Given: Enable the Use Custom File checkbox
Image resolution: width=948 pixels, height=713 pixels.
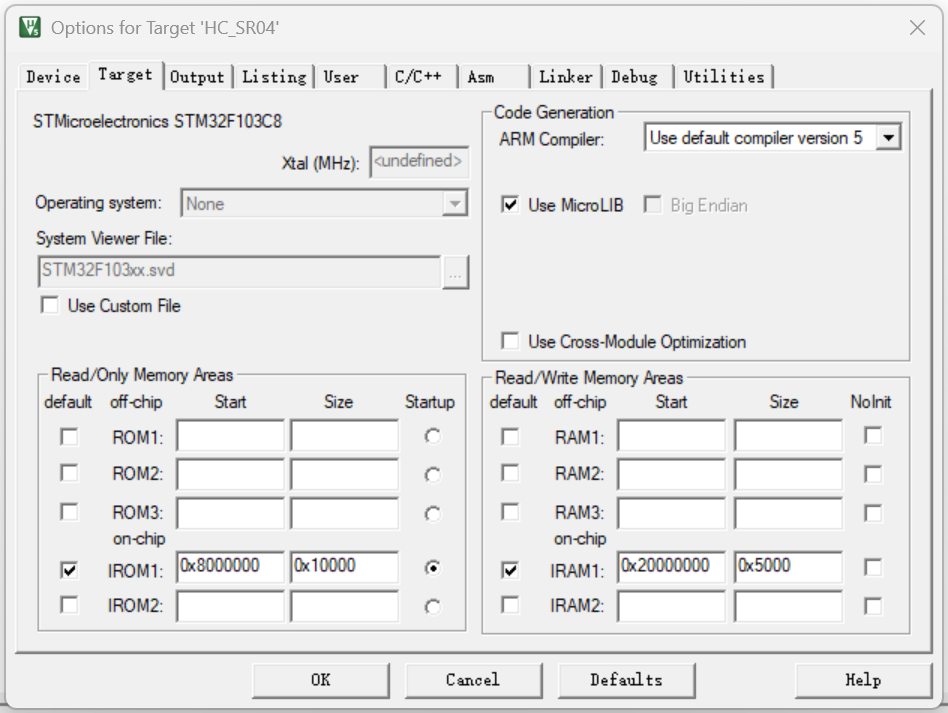Looking at the screenshot, I should 50,305.
